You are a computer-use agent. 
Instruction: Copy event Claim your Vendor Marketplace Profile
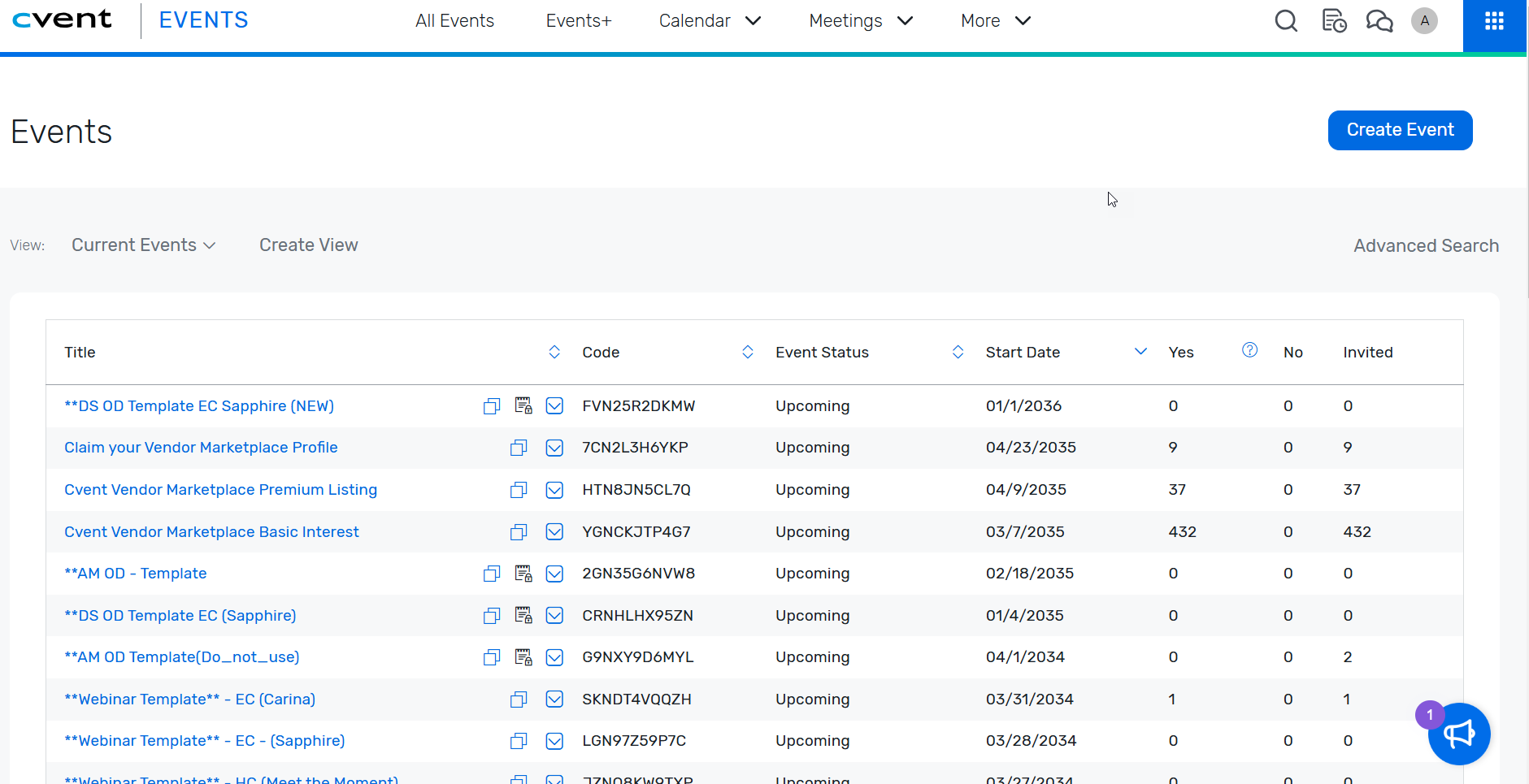coord(519,448)
